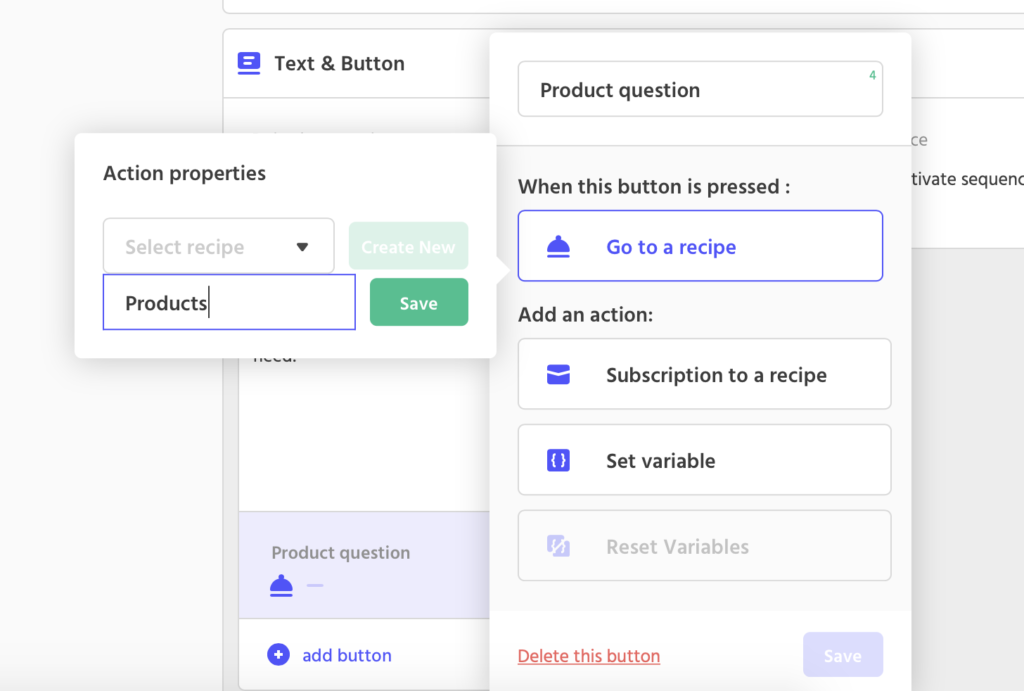Save the Products recipe with green Save

419,302
